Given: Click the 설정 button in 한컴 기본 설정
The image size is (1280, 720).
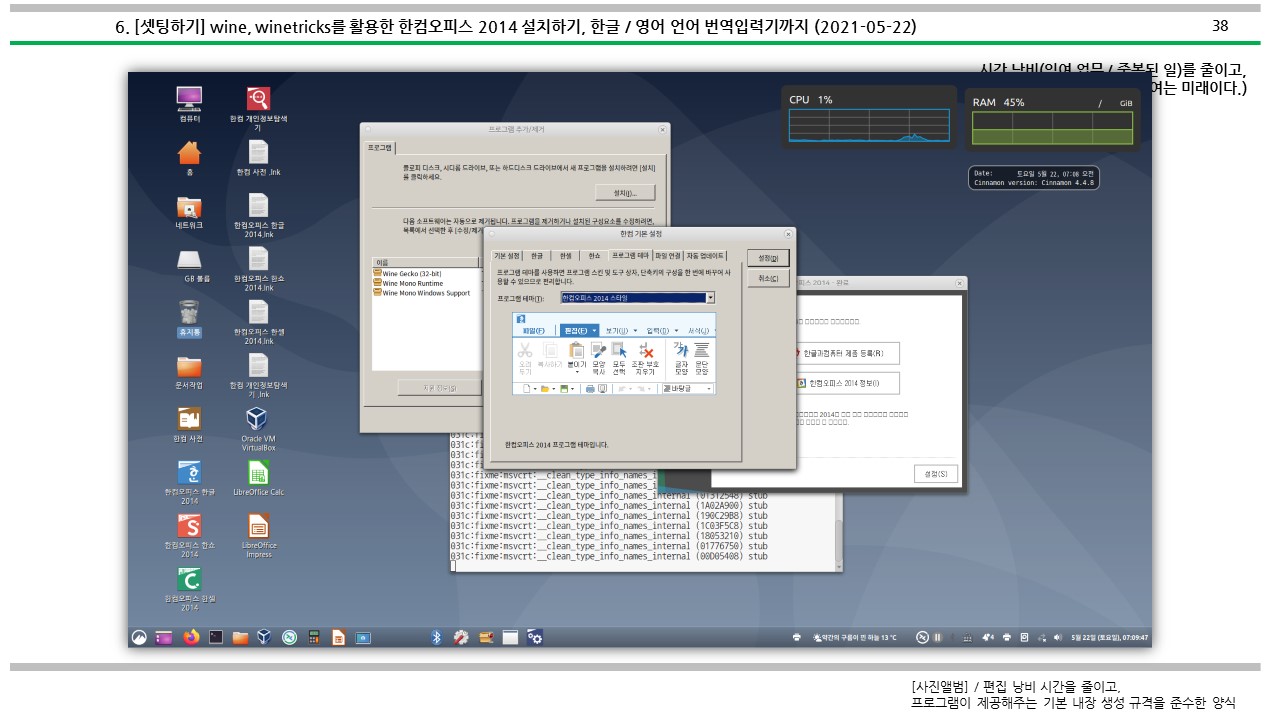Looking at the screenshot, I should tap(768, 258).
